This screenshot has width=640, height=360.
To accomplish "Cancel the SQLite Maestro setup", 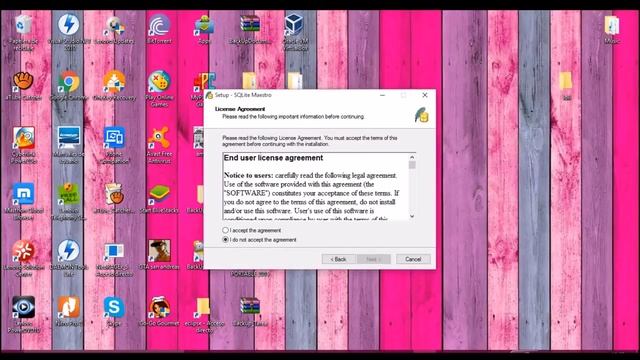I will 413,259.
